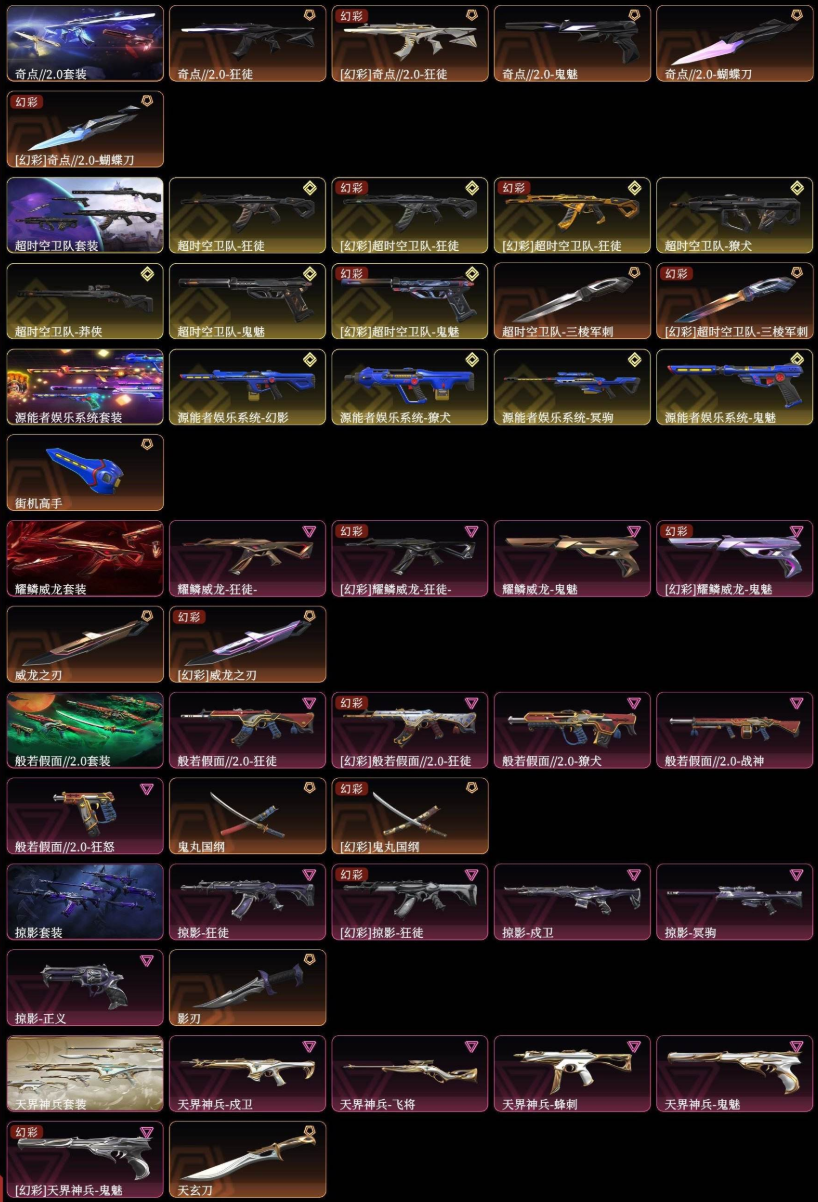Select the 天玄刀 blade skin
The height and width of the screenshot is (1202, 818).
247,1160
